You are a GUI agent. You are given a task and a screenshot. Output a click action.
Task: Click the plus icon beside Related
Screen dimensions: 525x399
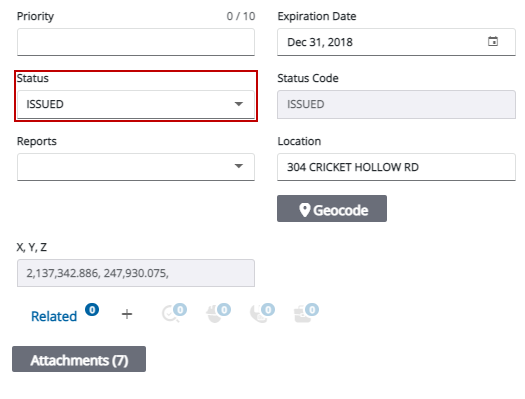(x=127, y=314)
